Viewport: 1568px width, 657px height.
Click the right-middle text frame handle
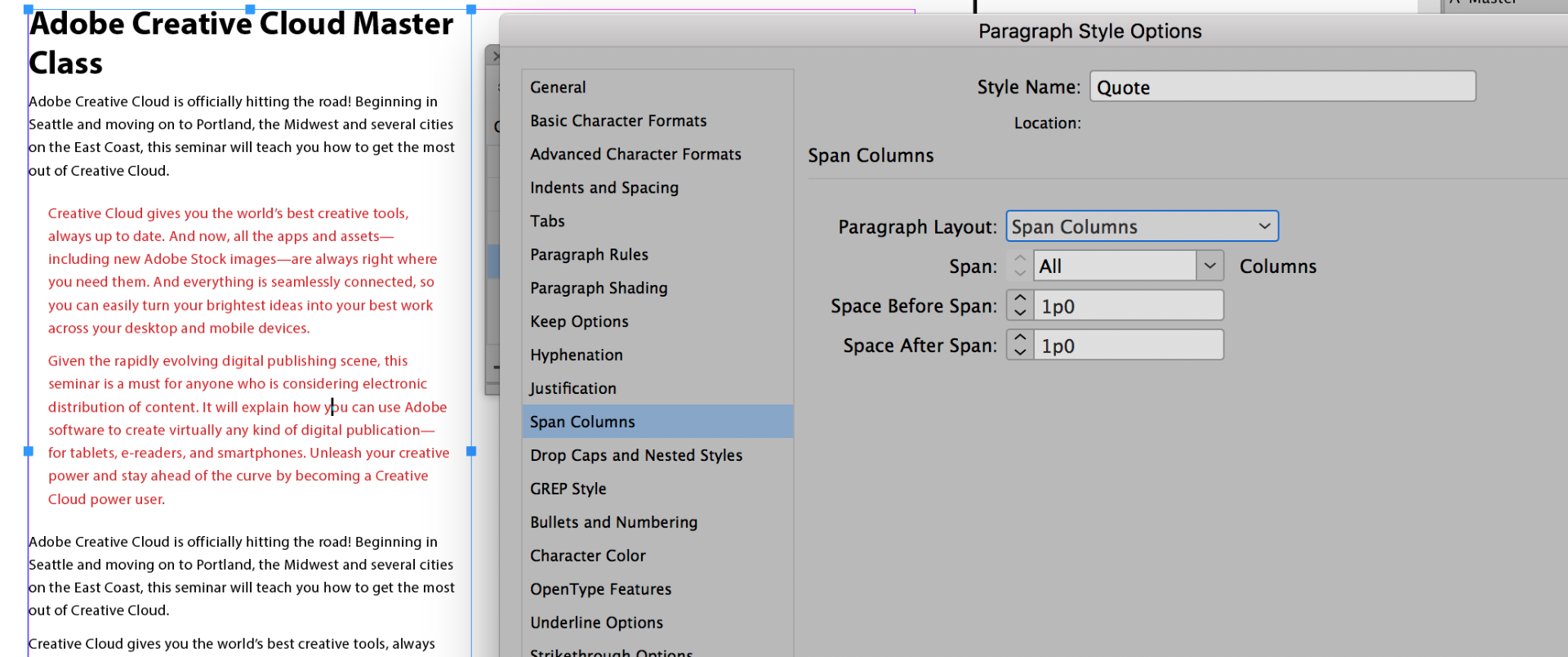(x=471, y=451)
